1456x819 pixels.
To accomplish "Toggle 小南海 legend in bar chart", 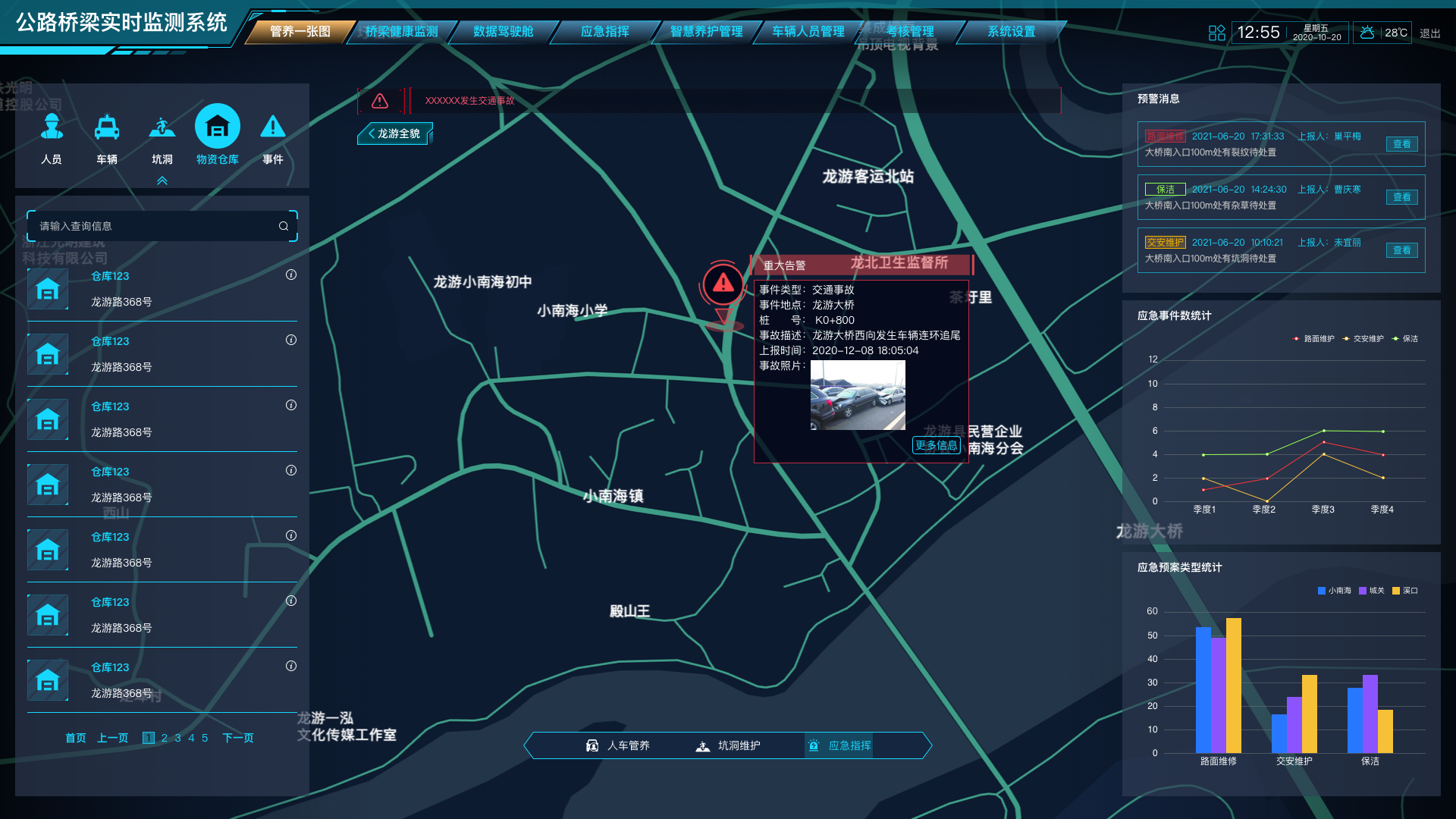I will point(1335,591).
